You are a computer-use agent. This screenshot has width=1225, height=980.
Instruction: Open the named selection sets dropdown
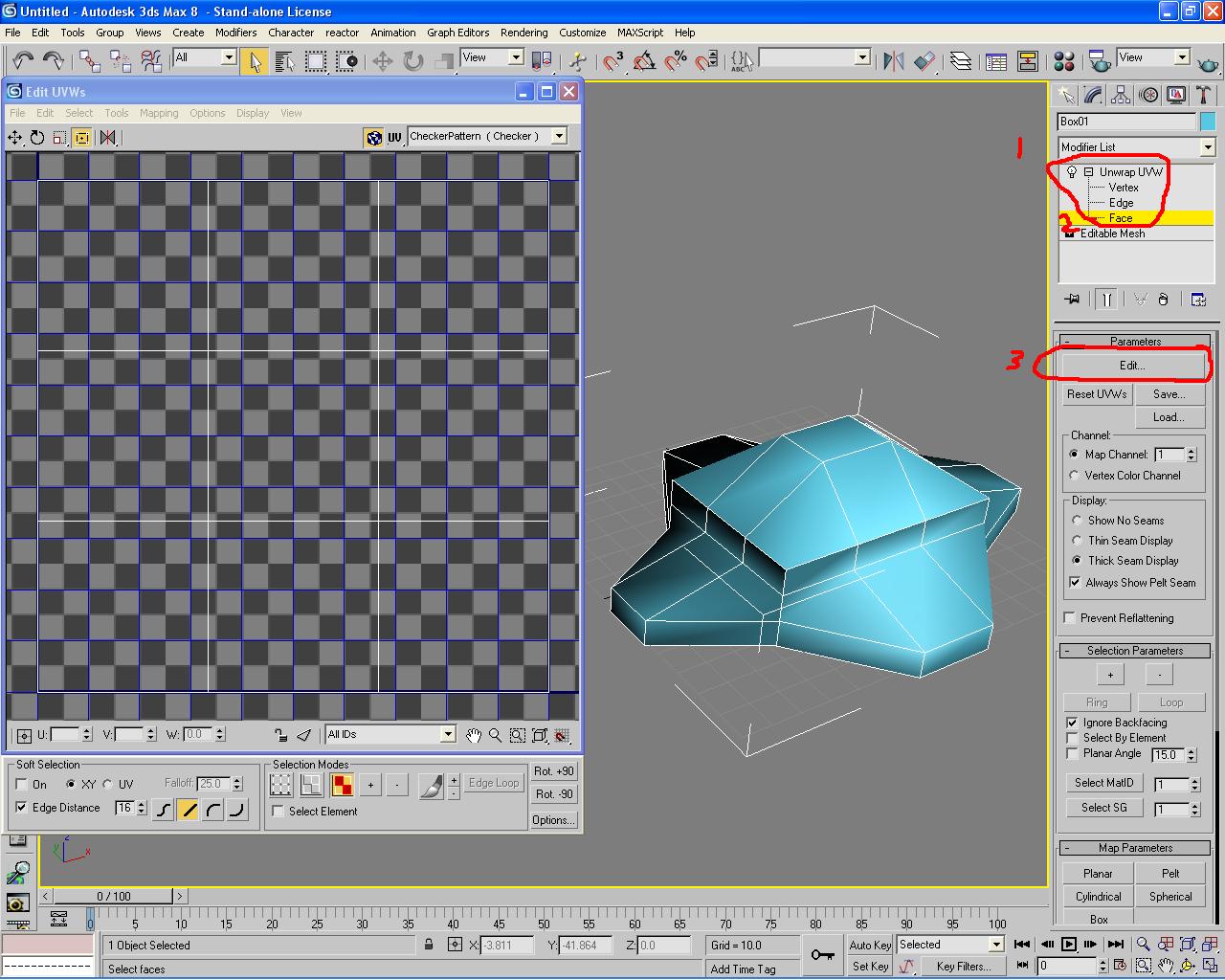pyautogui.click(x=862, y=57)
